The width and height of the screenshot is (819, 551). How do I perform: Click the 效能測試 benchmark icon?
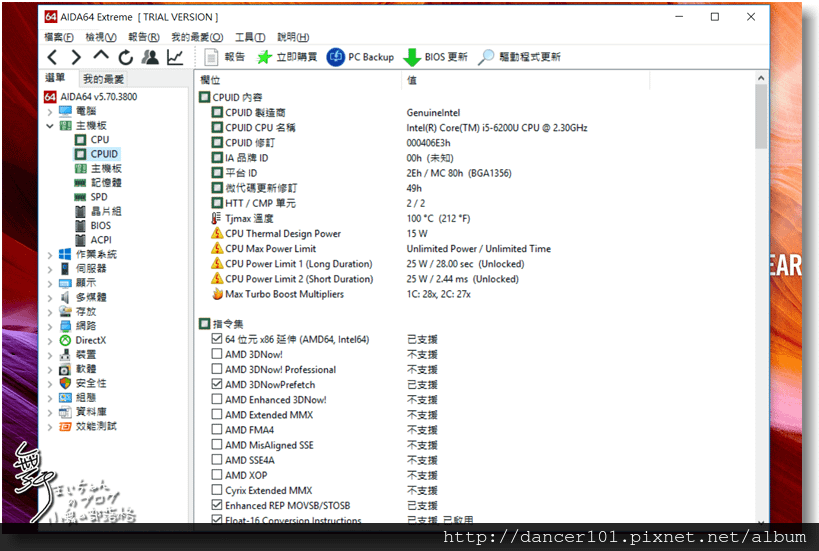[65, 427]
